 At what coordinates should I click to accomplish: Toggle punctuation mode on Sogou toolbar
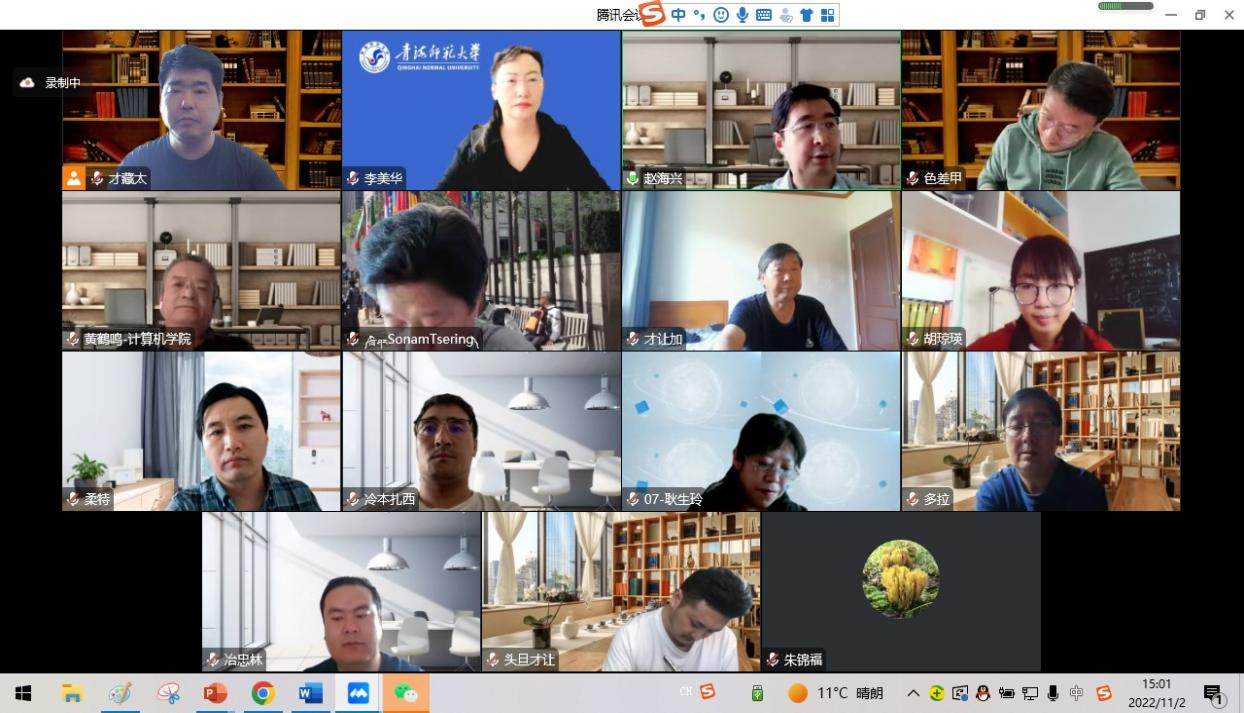[x=699, y=15]
